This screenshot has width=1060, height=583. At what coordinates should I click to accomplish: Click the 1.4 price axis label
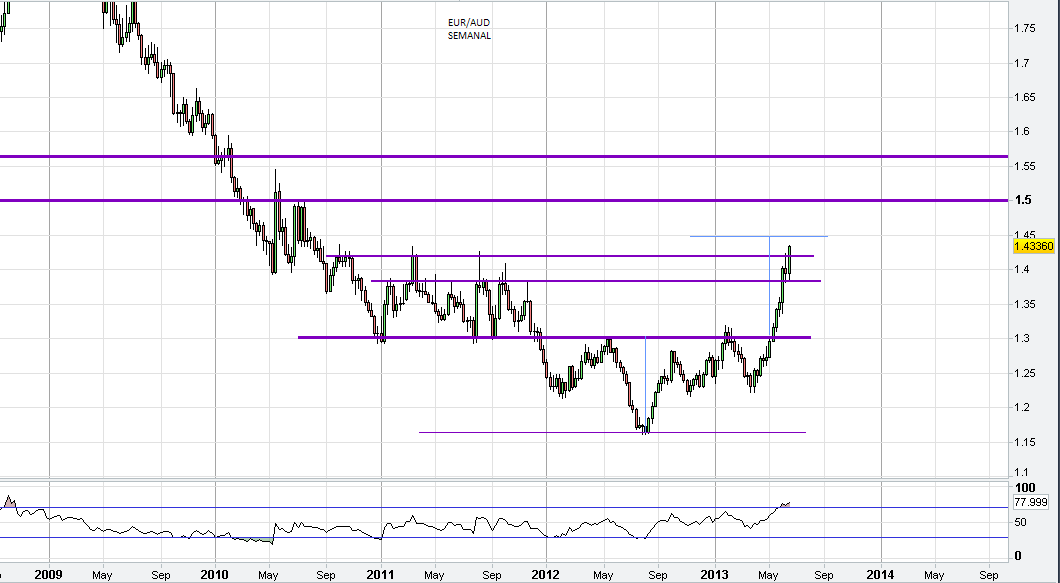(x=1022, y=269)
